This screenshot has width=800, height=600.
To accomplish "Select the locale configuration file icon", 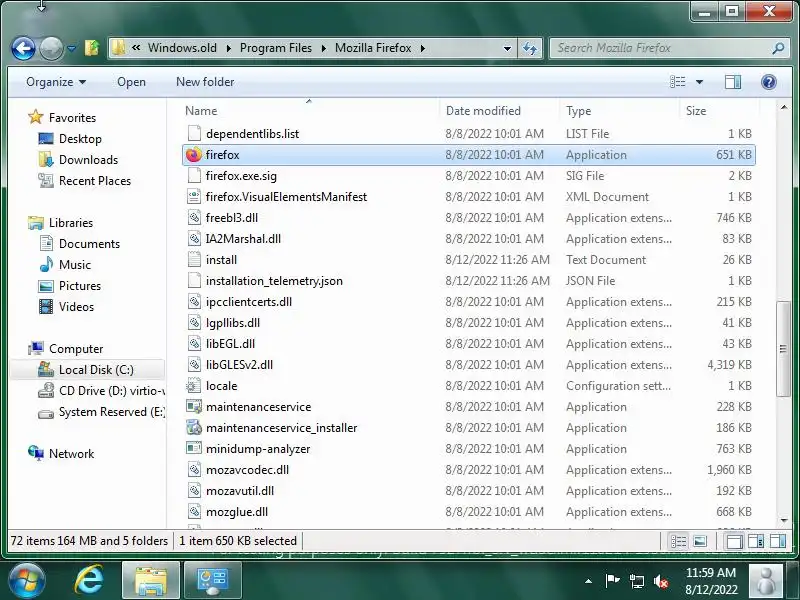I will (194, 386).
